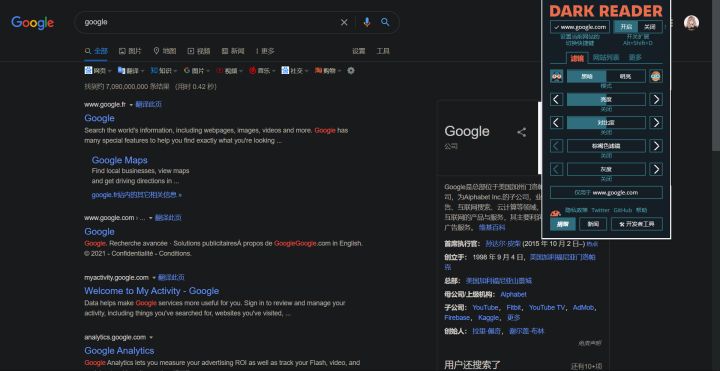Open the 隐私政策 privacy link in Dark Reader
The image size is (720, 371).
pos(576,210)
